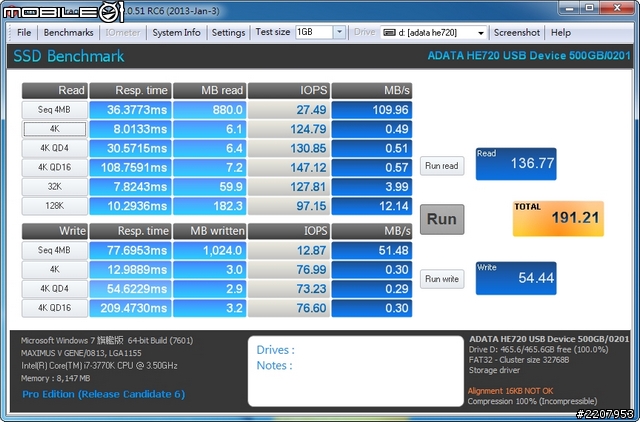This screenshot has height=422, width=640.
Task: Click the Pro Edition (Release Candidate 6) text
Action: click(x=104, y=394)
